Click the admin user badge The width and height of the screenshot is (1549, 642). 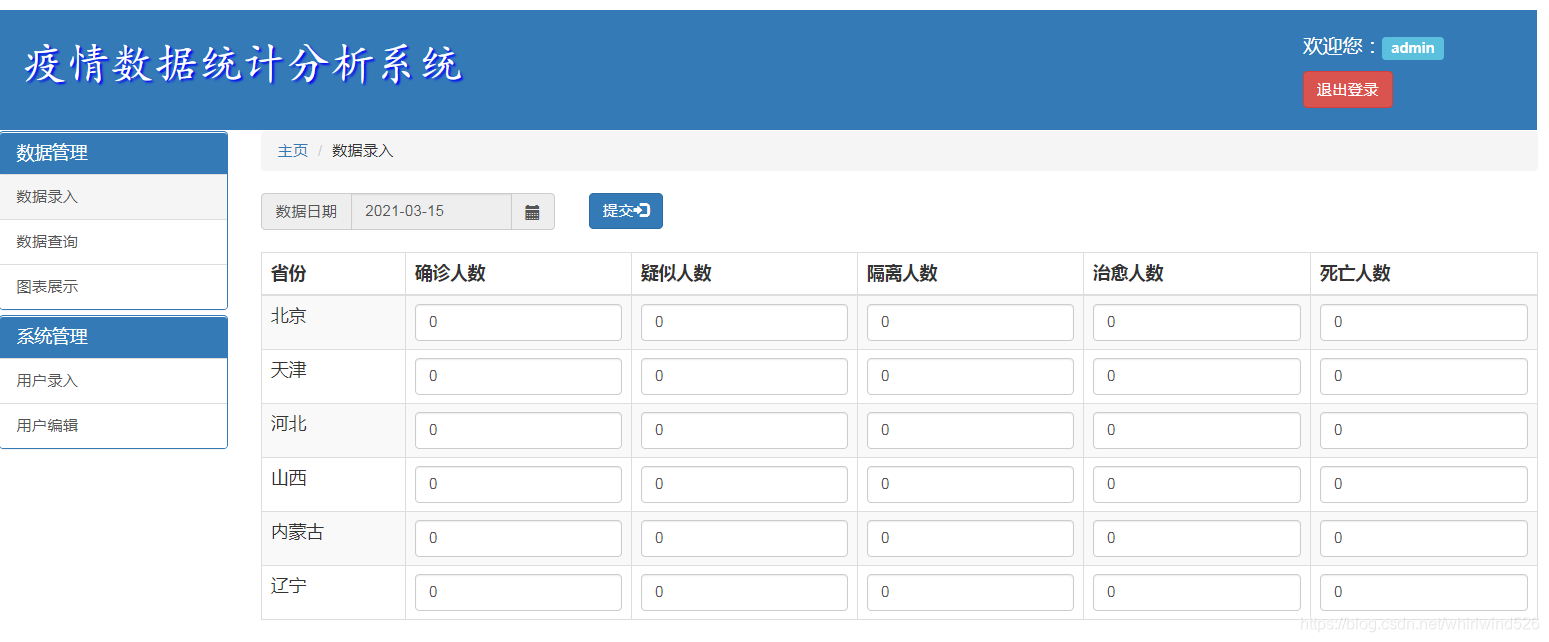1413,48
